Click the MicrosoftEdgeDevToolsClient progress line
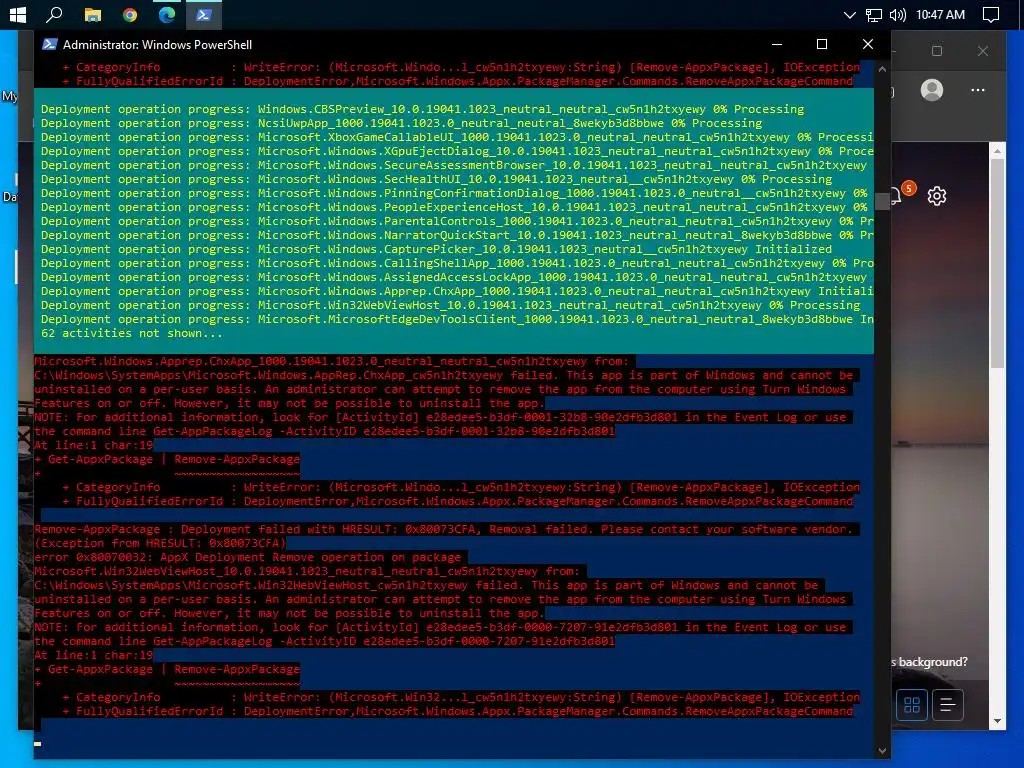Image resolution: width=1024 pixels, height=768 pixels. coord(456,319)
